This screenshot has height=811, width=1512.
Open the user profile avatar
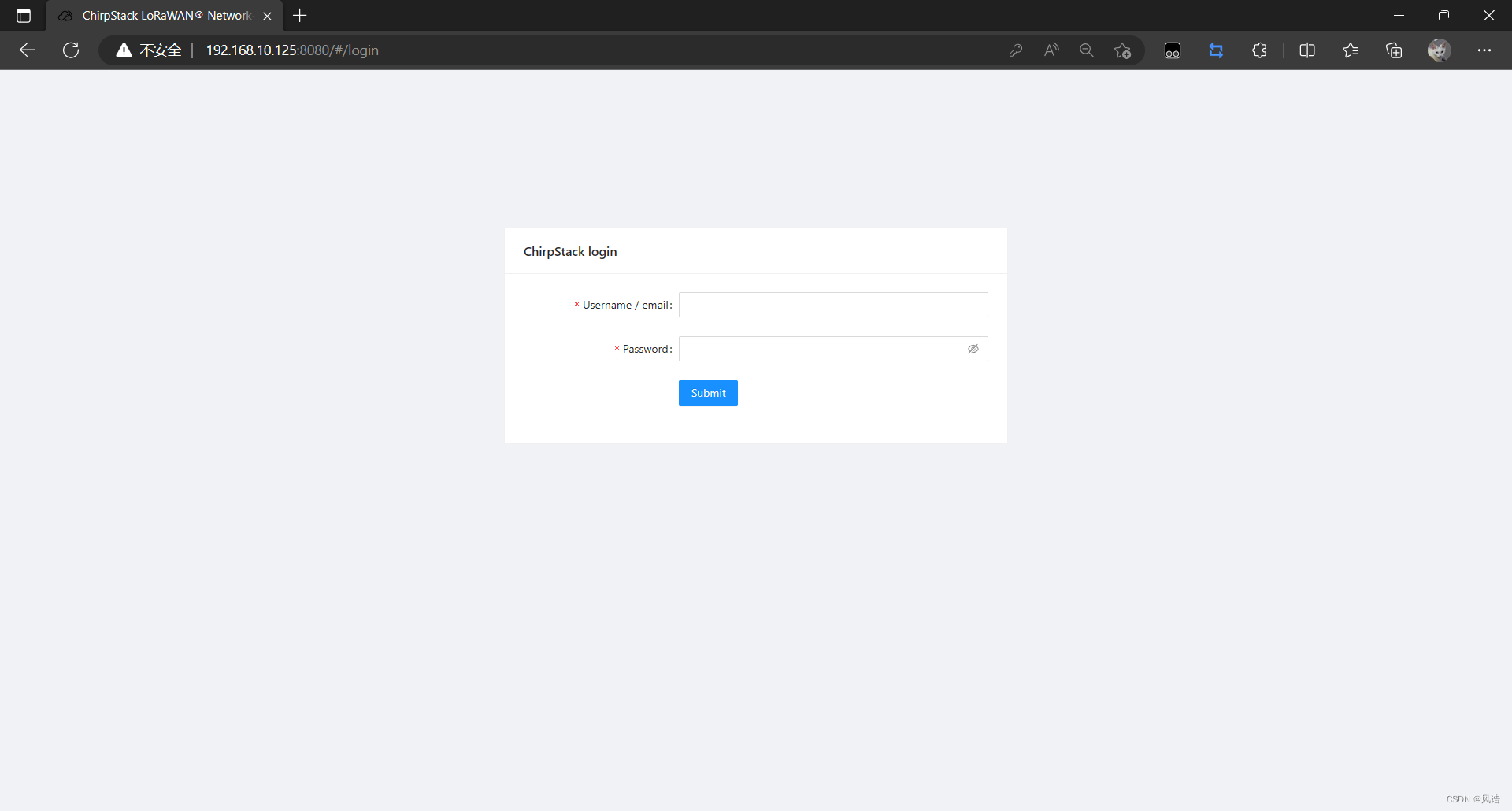[x=1439, y=50]
